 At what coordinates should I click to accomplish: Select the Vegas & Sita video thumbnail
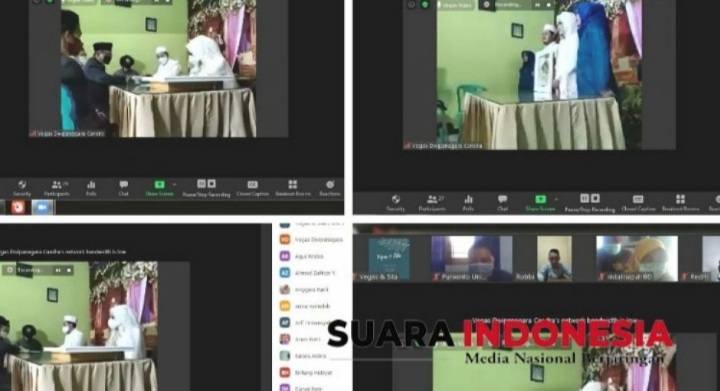click(389, 258)
